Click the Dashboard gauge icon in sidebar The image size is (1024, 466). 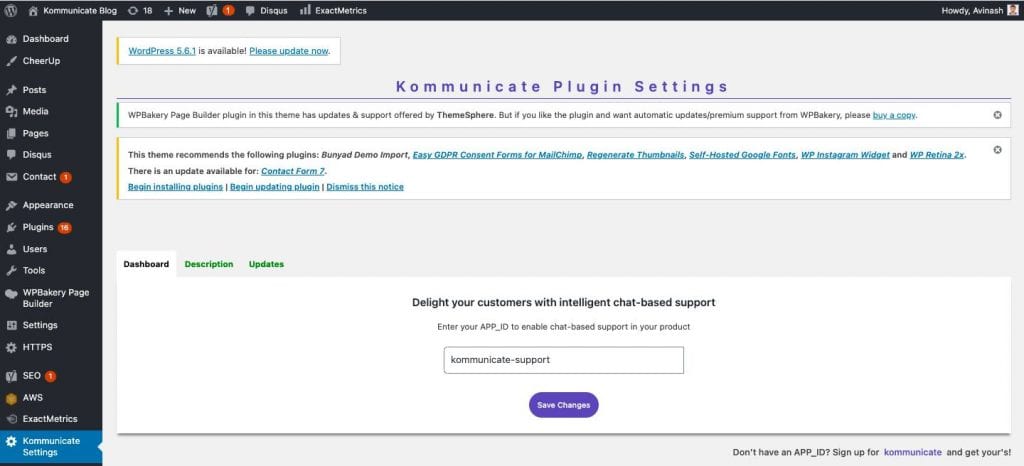coord(11,39)
